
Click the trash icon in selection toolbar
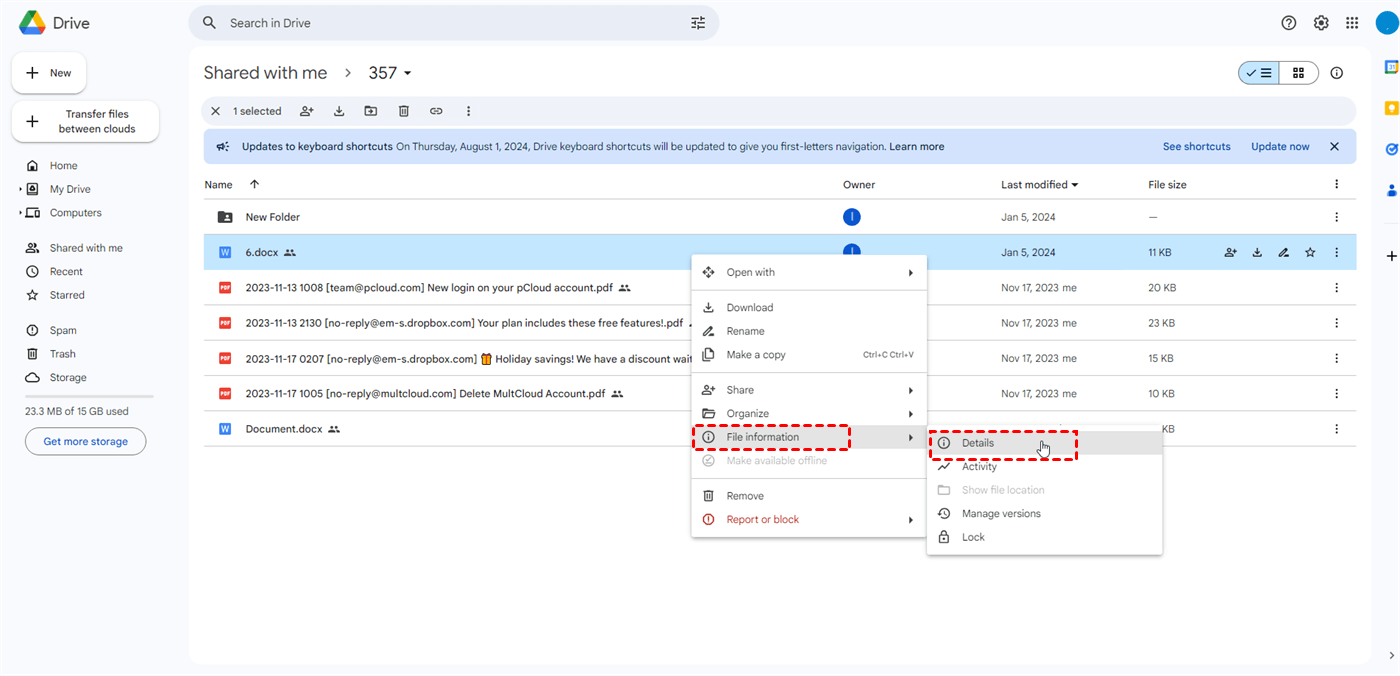[x=403, y=111]
